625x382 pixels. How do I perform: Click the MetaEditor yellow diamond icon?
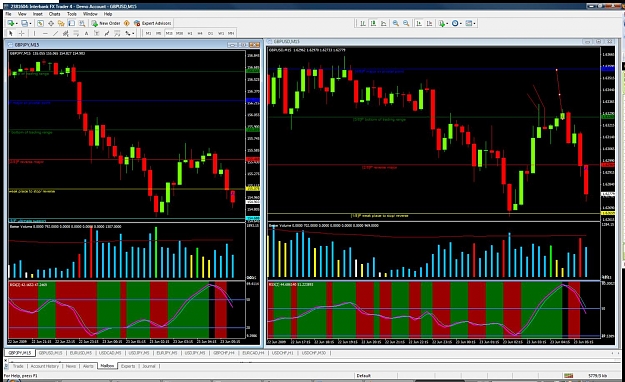(127, 23)
